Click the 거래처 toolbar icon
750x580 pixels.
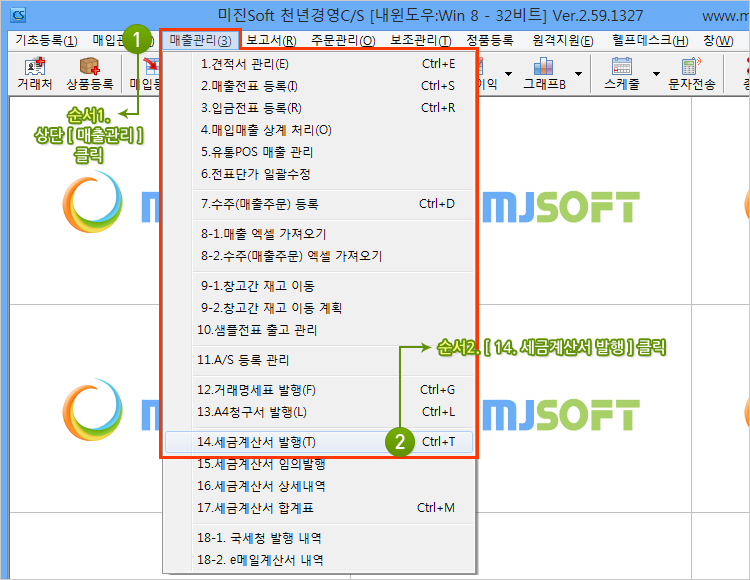point(34,74)
